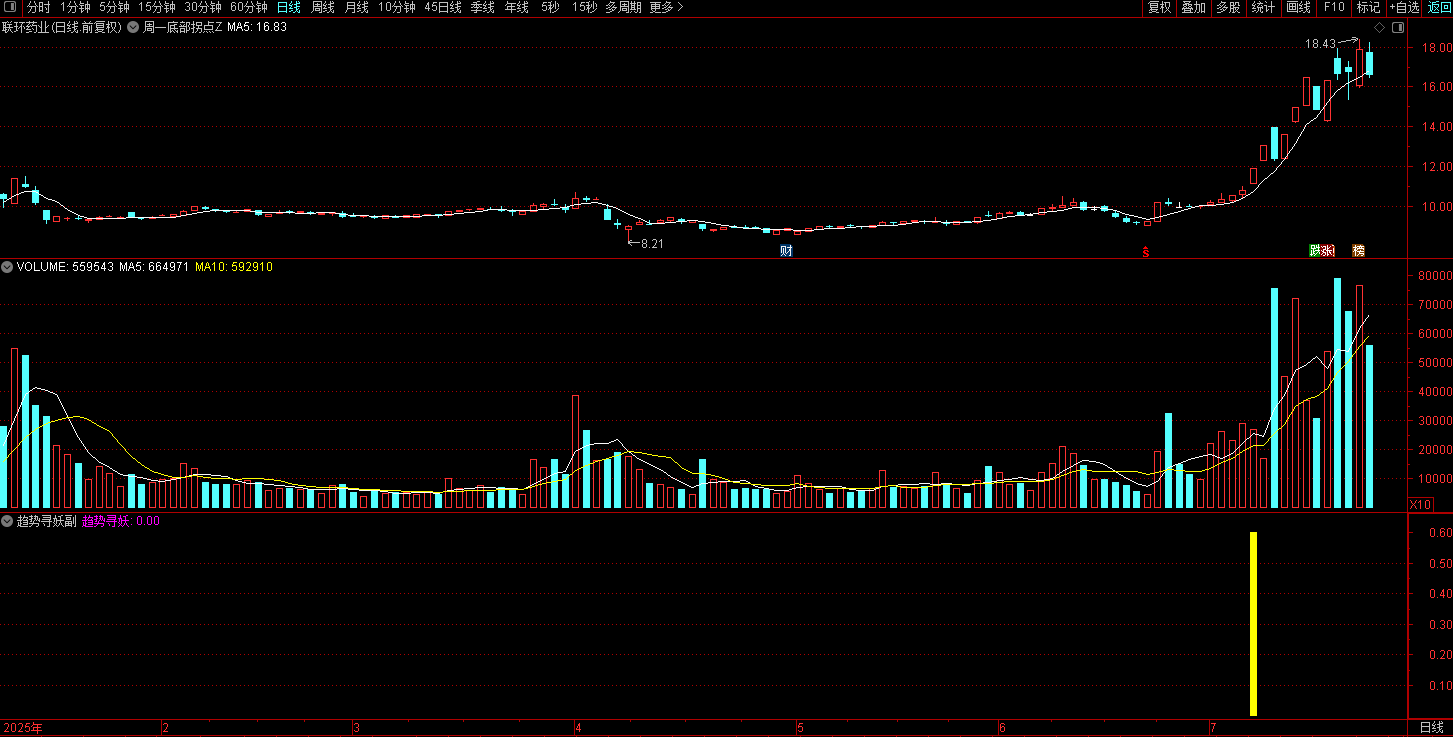Click the 涨 marker below recent candles

coord(1327,250)
